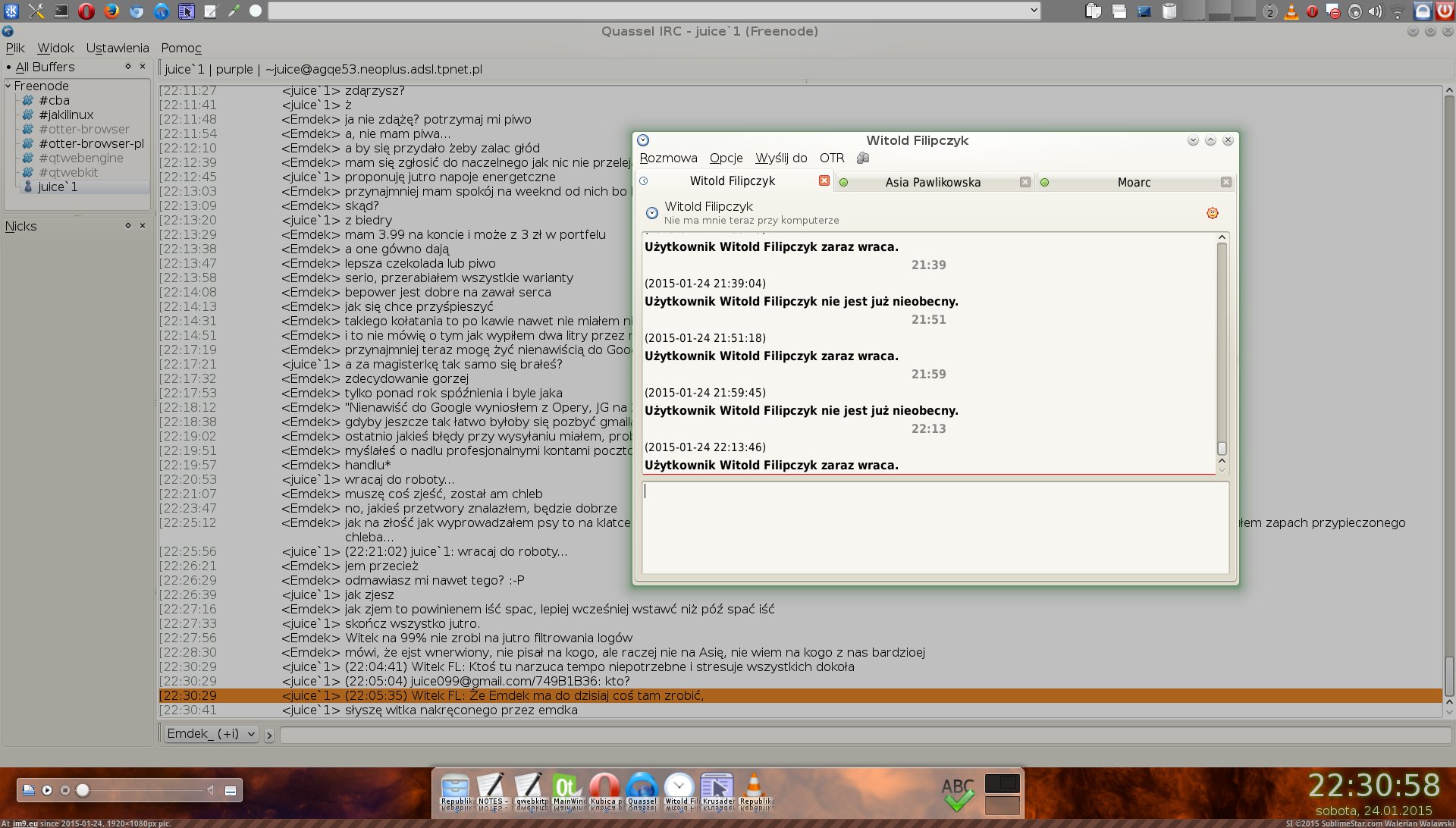Click the icon next to the OTR menu

pyautogui.click(x=863, y=158)
